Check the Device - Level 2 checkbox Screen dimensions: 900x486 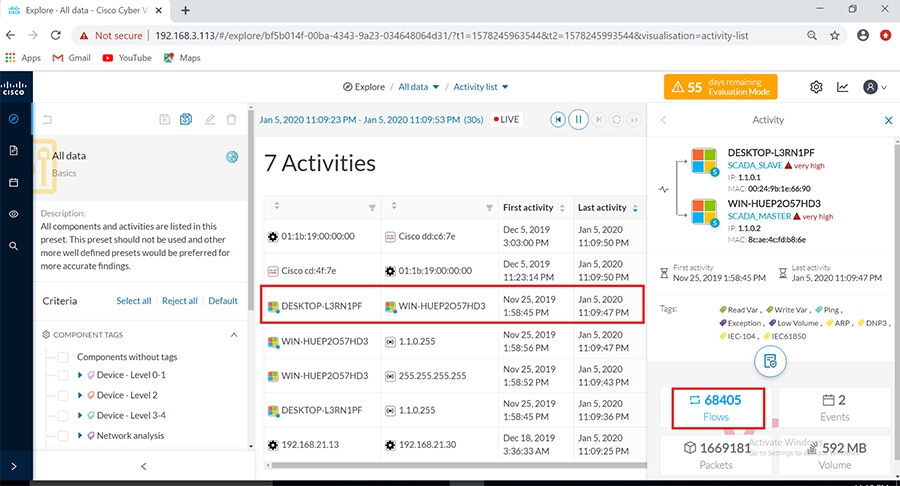click(63, 395)
